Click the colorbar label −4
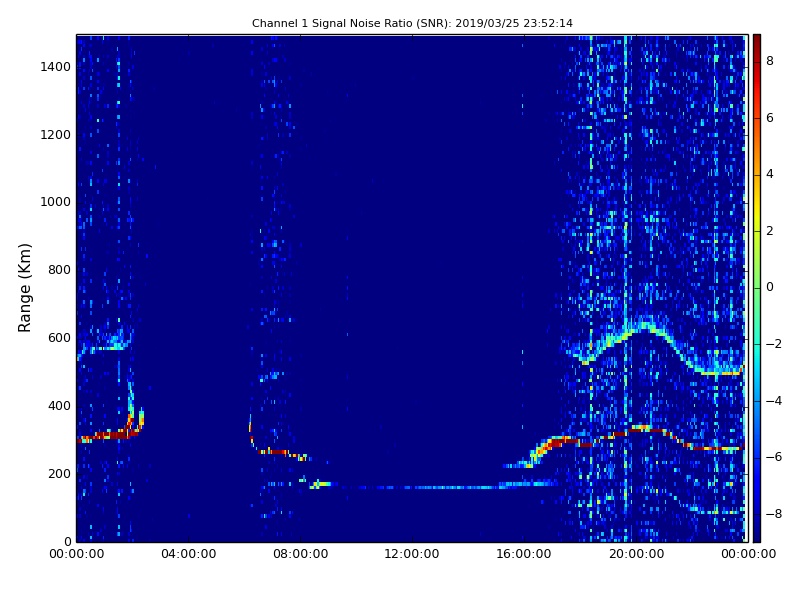The height and width of the screenshot is (600, 800). pos(774,401)
